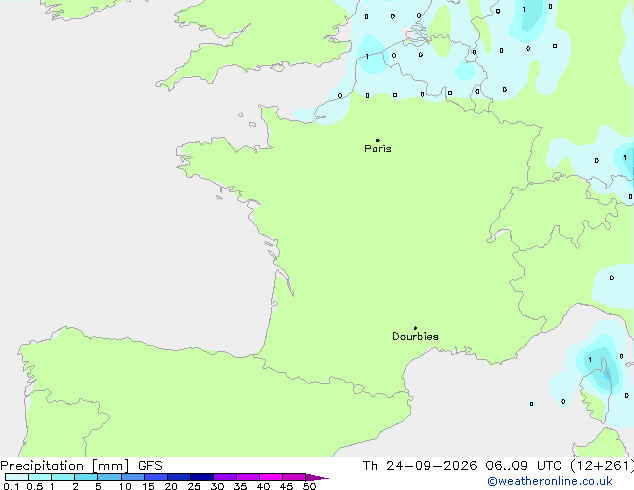Viewport: 634px width, 490px height.
Task: Select the lightest 0.1–0.5 mm legend swatch
Action: pos(17,477)
